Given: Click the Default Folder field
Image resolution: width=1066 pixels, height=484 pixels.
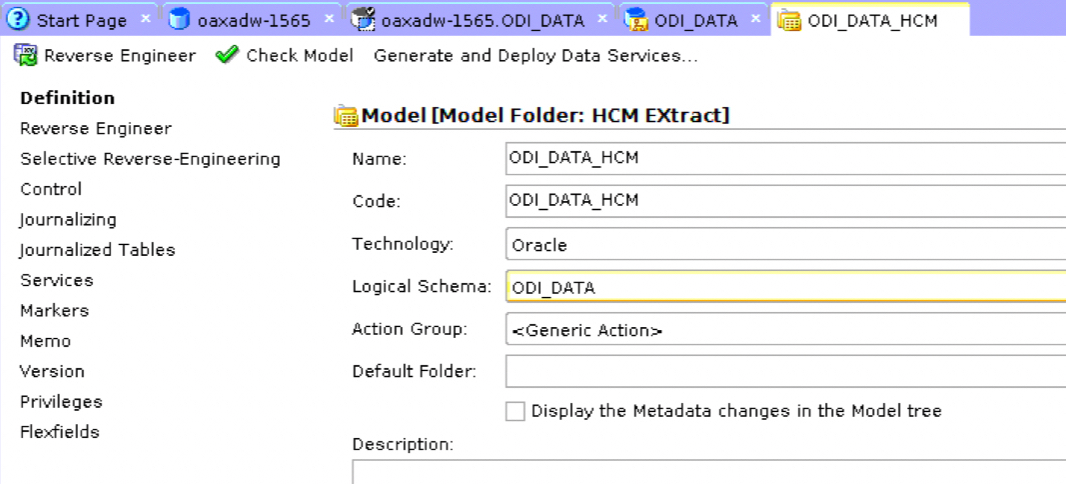Looking at the screenshot, I should tap(786, 372).
